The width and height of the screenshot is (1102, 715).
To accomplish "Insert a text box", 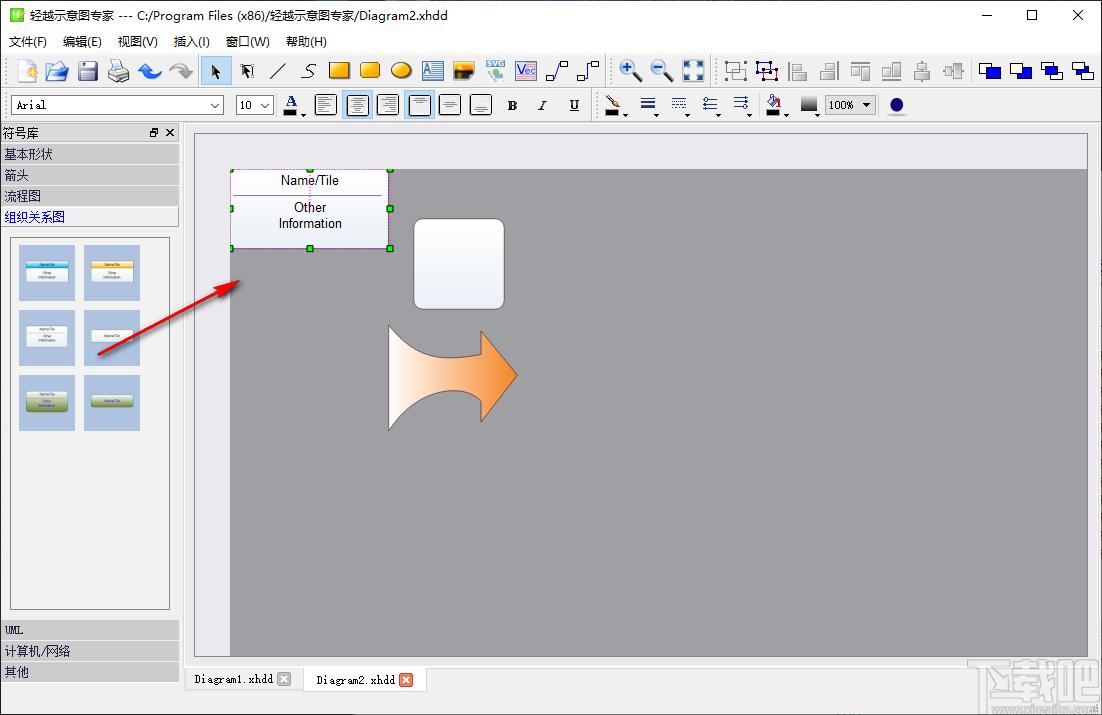I will coord(432,71).
